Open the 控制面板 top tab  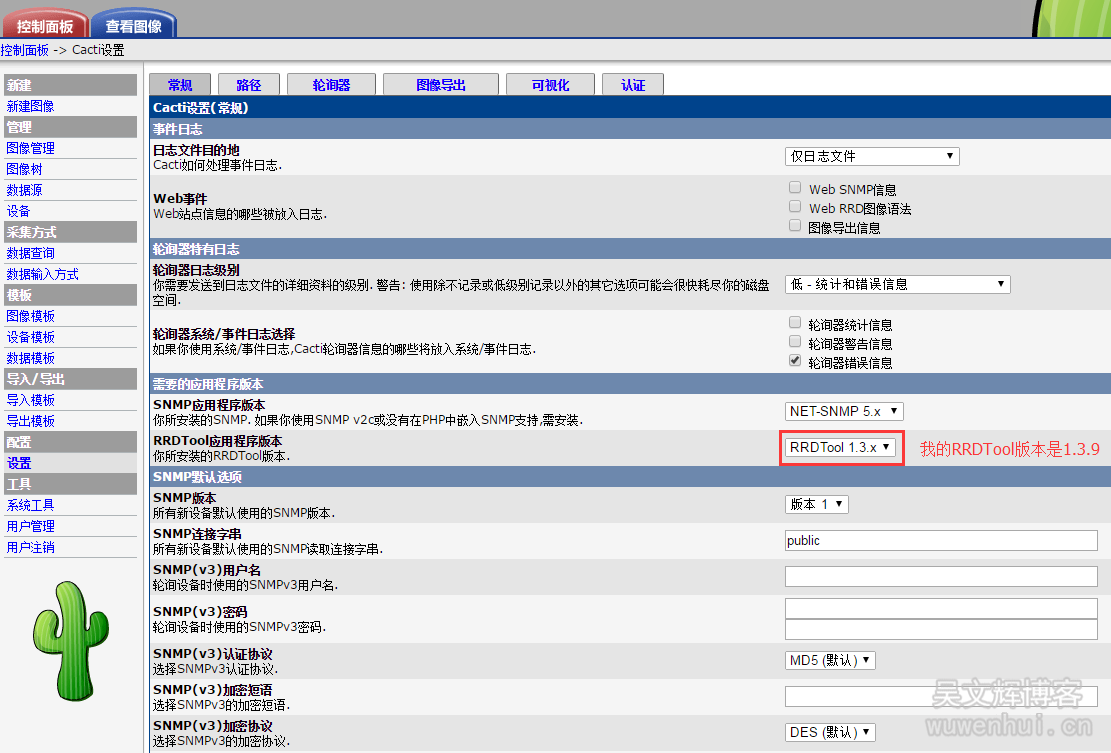coord(45,26)
